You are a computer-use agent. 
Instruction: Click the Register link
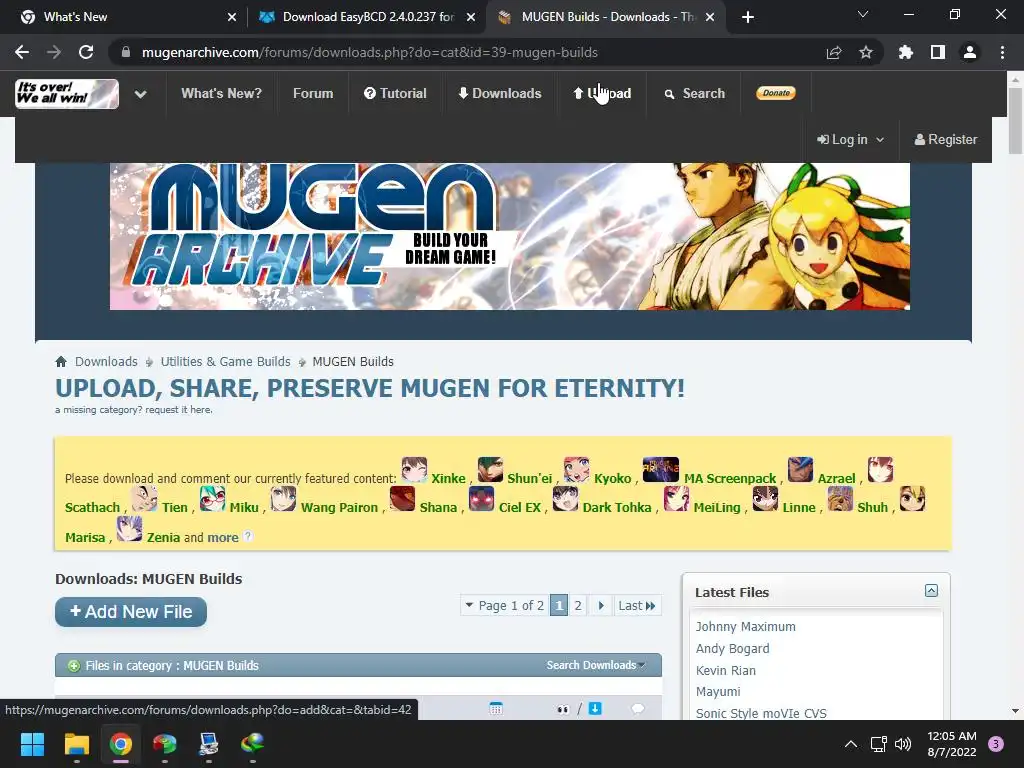point(946,140)
